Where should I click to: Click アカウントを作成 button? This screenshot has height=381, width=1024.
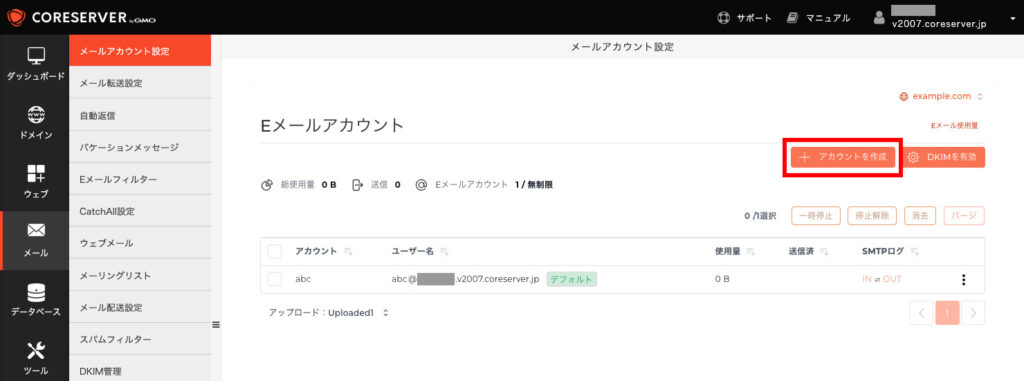tap(842, 157)
